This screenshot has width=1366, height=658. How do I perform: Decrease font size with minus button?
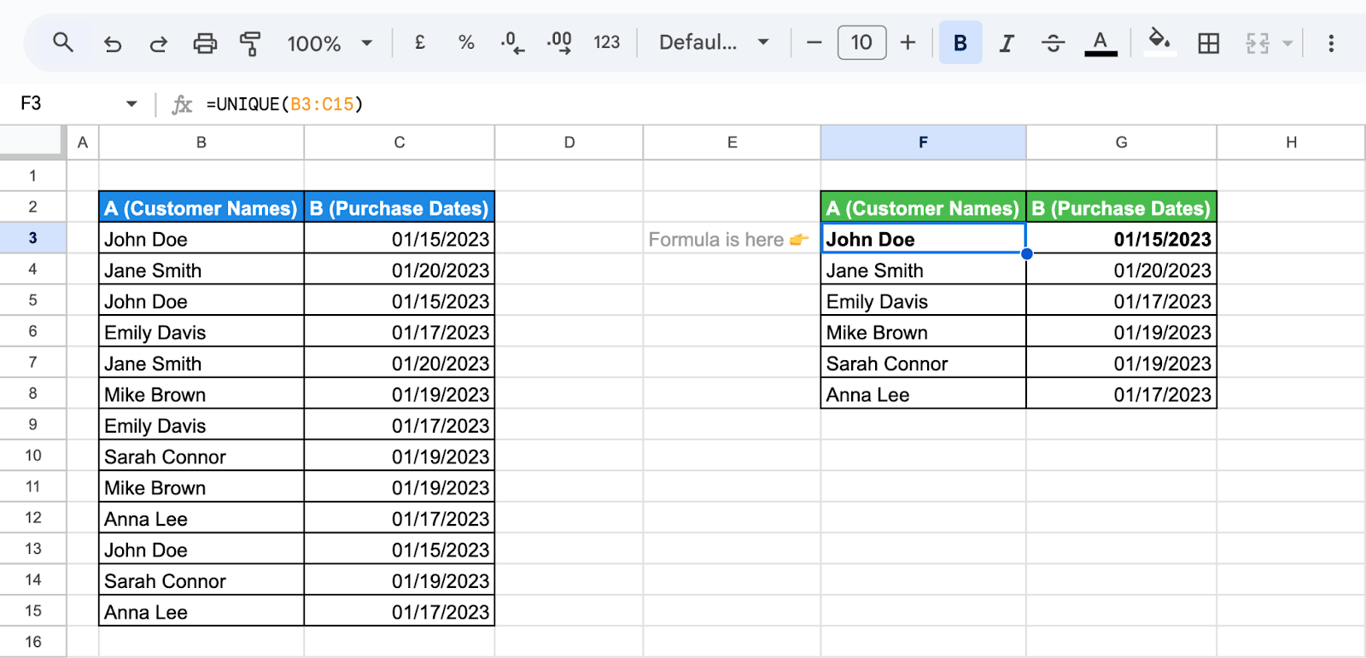click(x=814, y=43)
